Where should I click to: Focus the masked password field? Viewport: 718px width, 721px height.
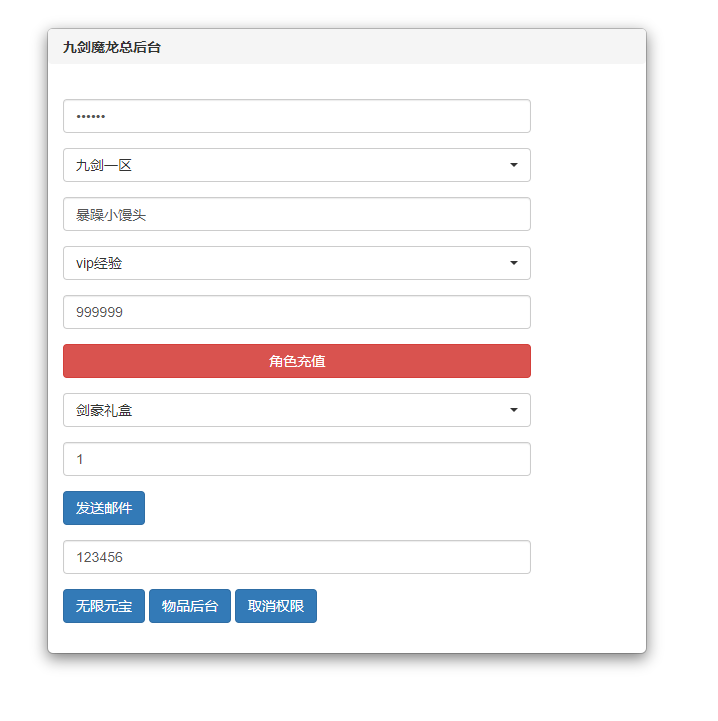tap(296, 116)
